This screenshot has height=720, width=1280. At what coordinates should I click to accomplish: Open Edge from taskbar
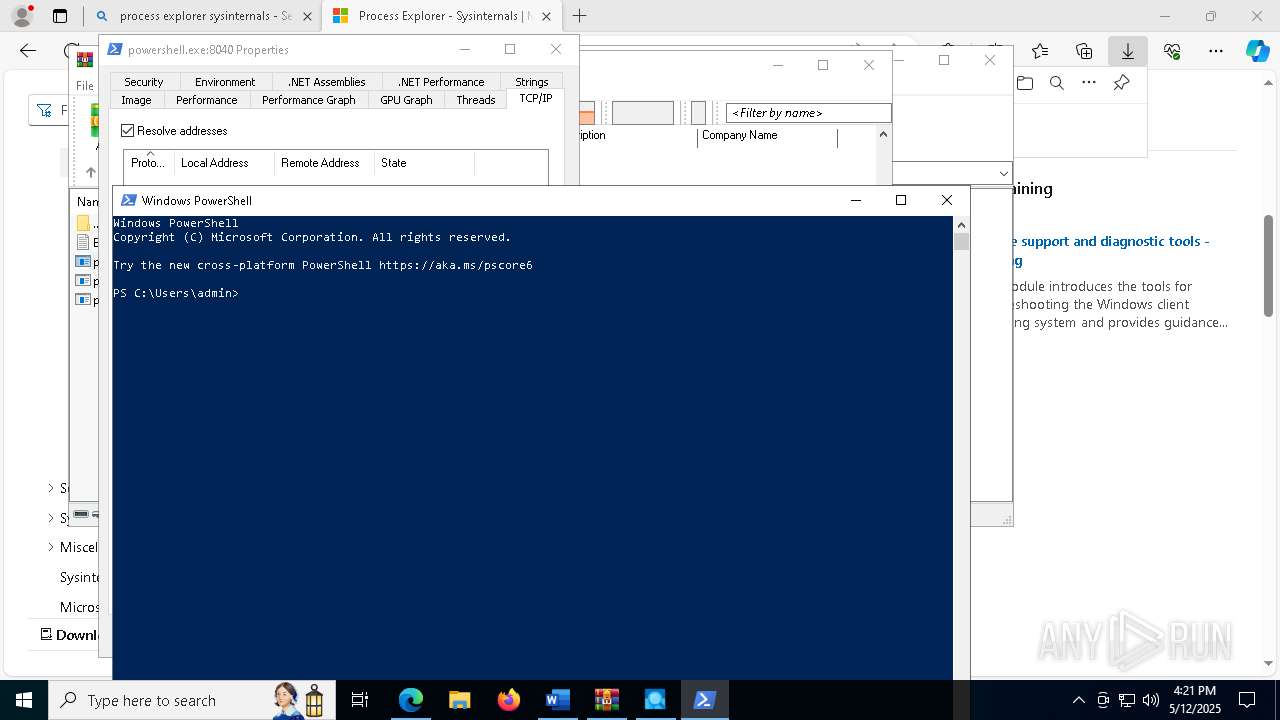410,700
